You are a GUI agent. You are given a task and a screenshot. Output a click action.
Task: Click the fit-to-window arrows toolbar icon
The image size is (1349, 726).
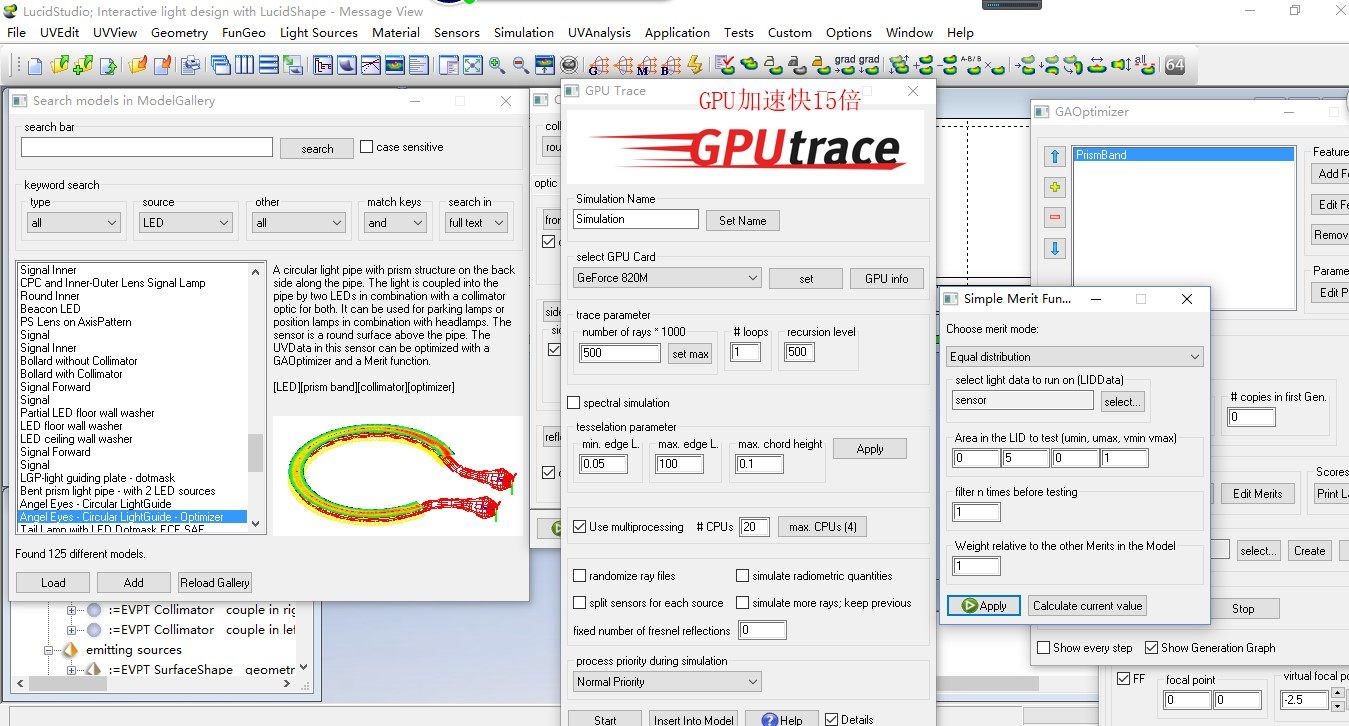(473, 66)
